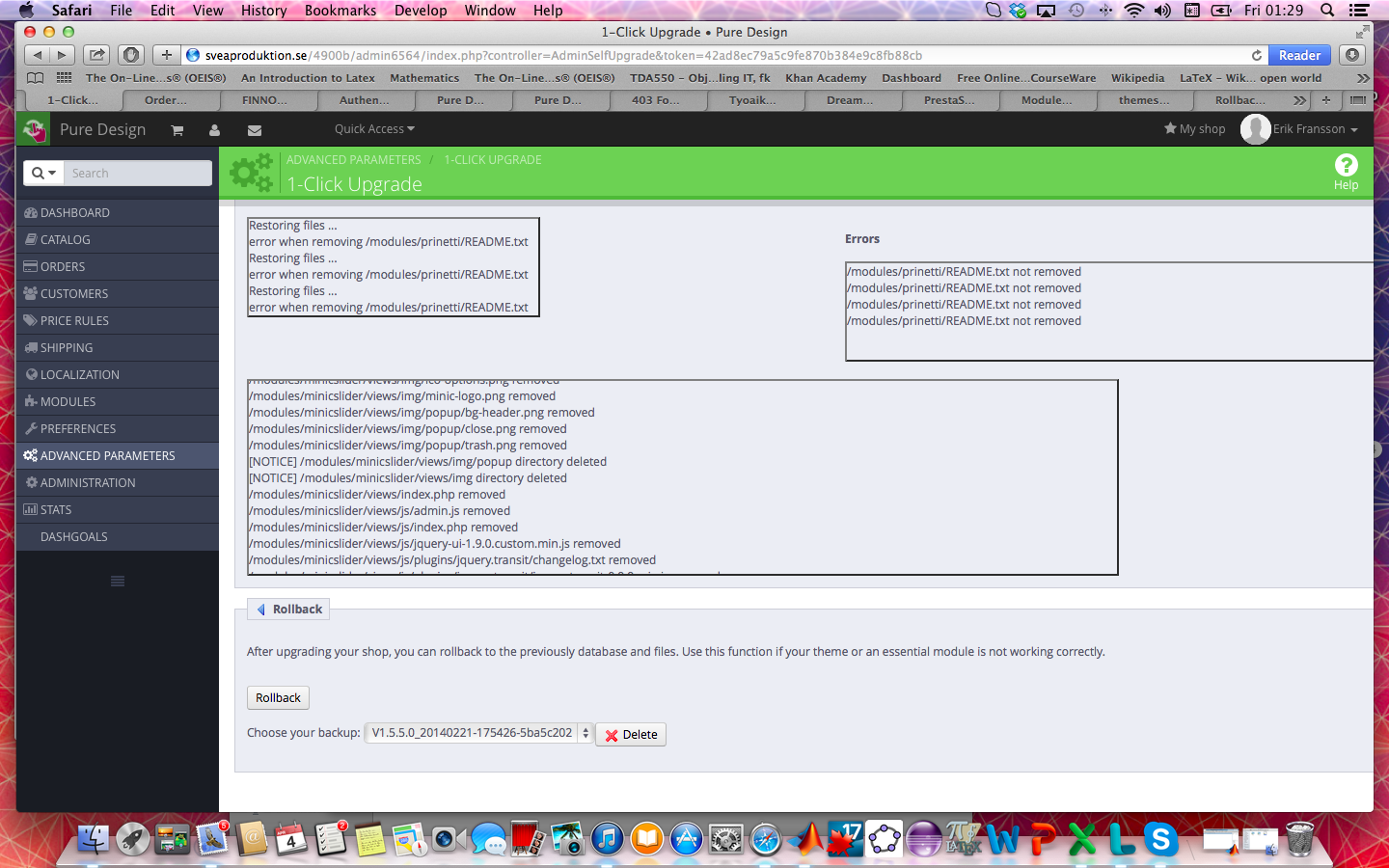The height and width of the screenshot is (868, 1389).
Task: Open the Orders sidebar item
Action: (x=118, y=266)
